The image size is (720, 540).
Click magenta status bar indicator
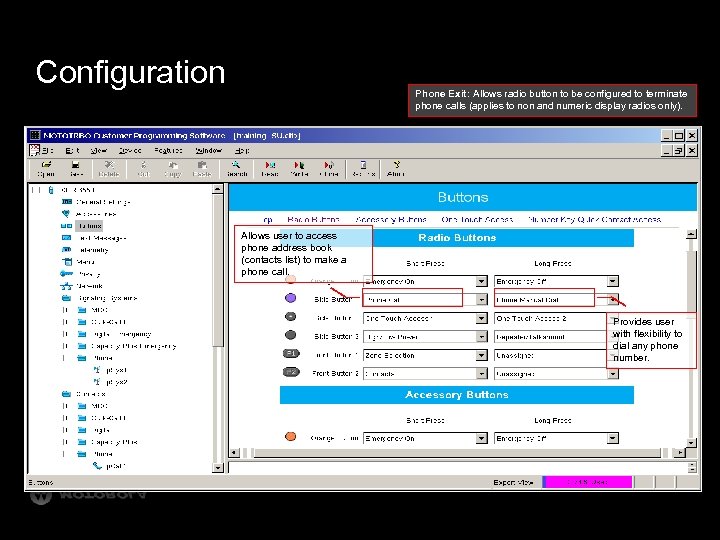587,482
